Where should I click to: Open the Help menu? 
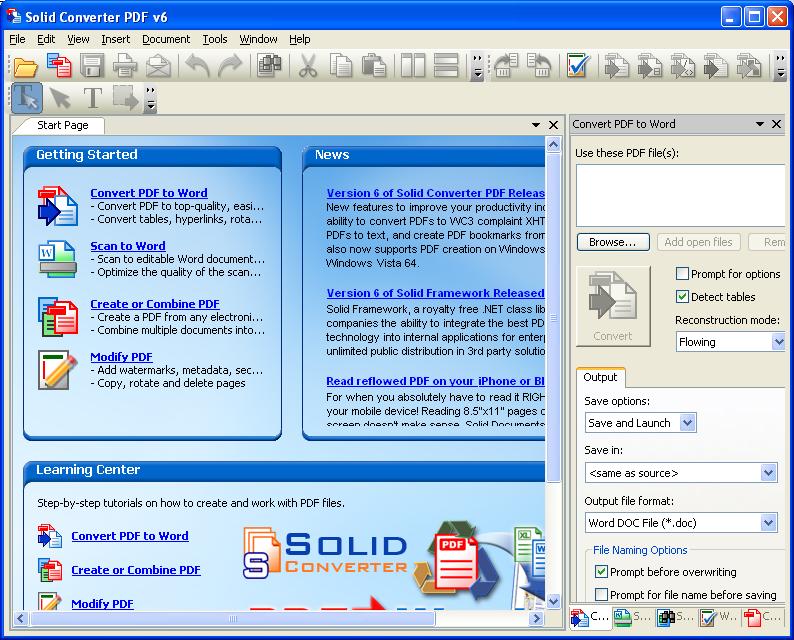300,39
